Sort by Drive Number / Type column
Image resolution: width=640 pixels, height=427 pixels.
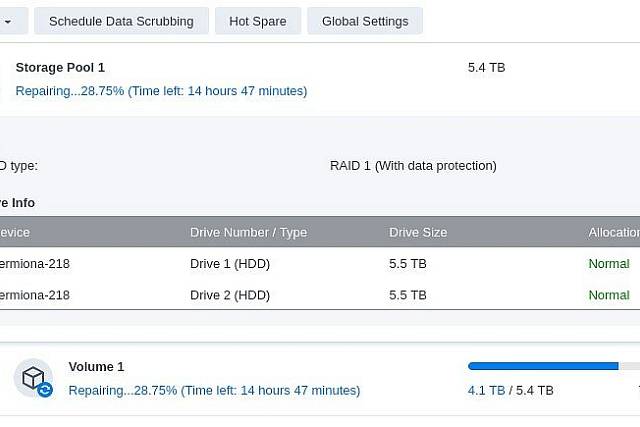(x=248, y=232)
